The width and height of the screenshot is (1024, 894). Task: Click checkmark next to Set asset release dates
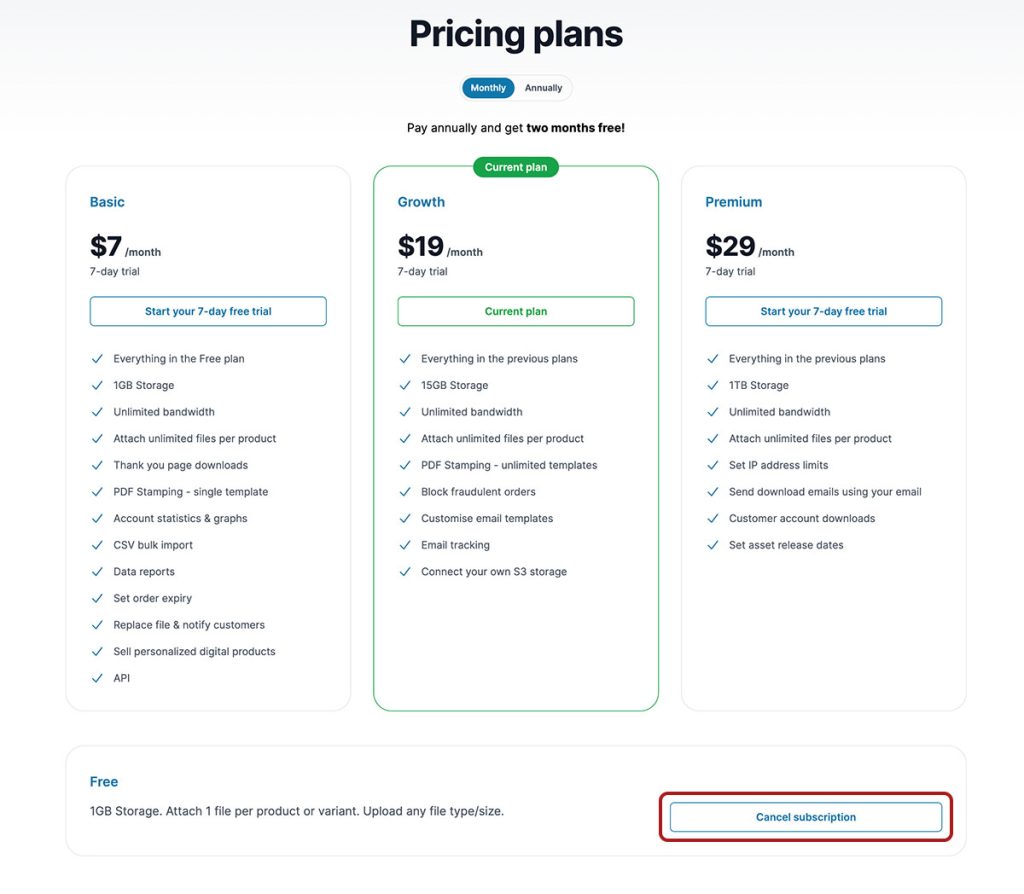click(x=713, y=545)
